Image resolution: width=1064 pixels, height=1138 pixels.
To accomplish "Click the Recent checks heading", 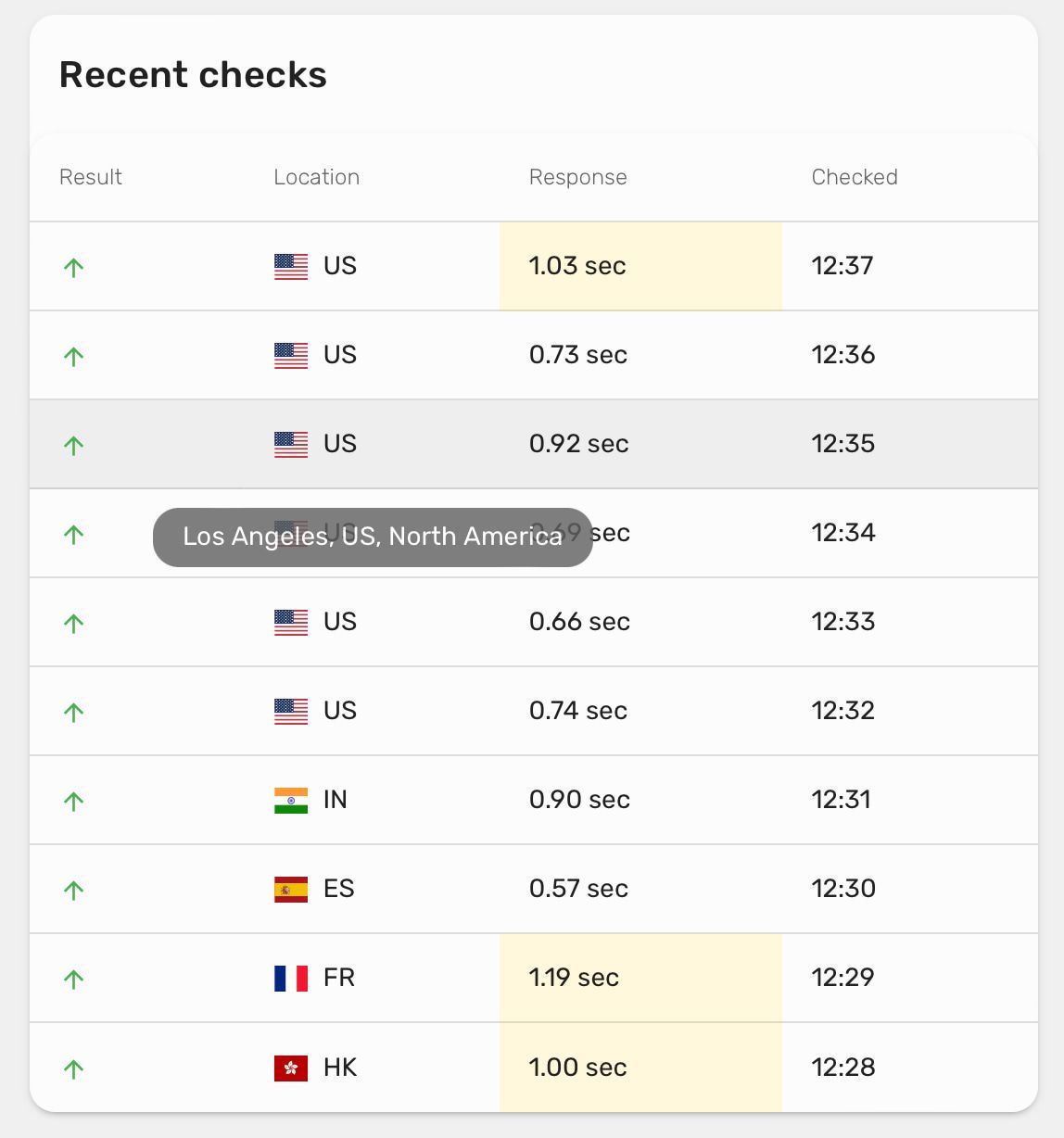I will pos(193,74).
